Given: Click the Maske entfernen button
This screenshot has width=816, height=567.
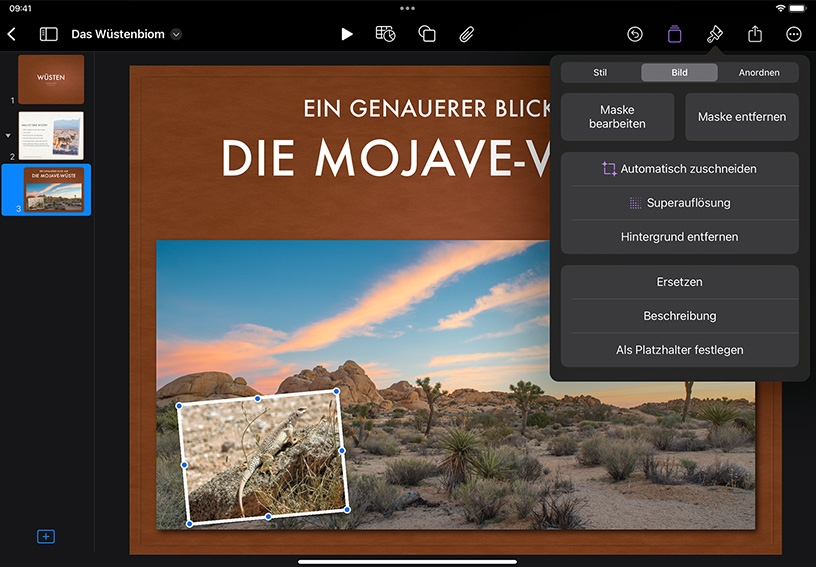Looking at the screenshot, I should coord(742,117).
